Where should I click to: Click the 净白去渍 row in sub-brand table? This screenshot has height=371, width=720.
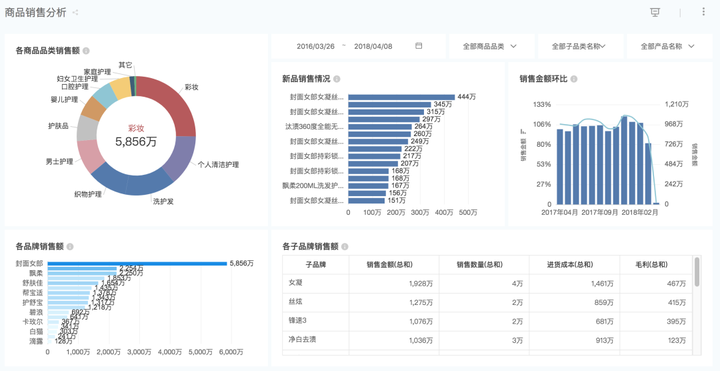[x=487, y=340]
